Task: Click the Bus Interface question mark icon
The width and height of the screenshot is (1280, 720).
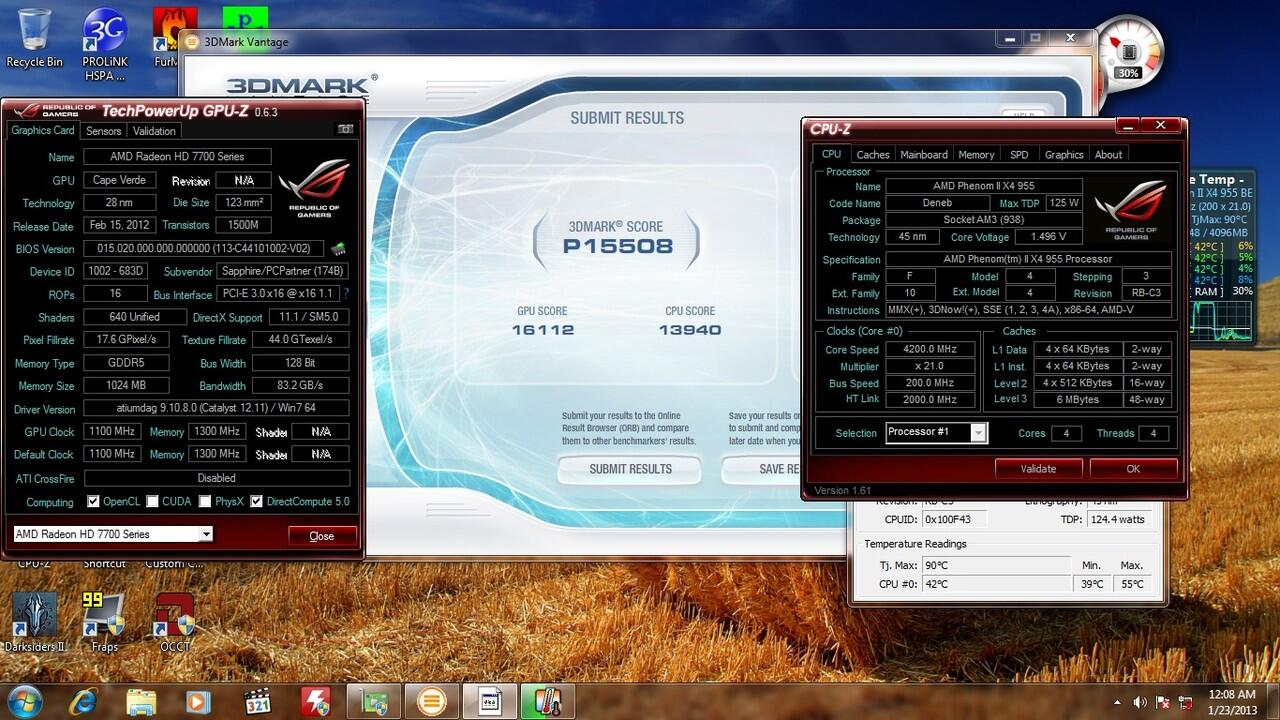Action: click(x=346, y=294)
